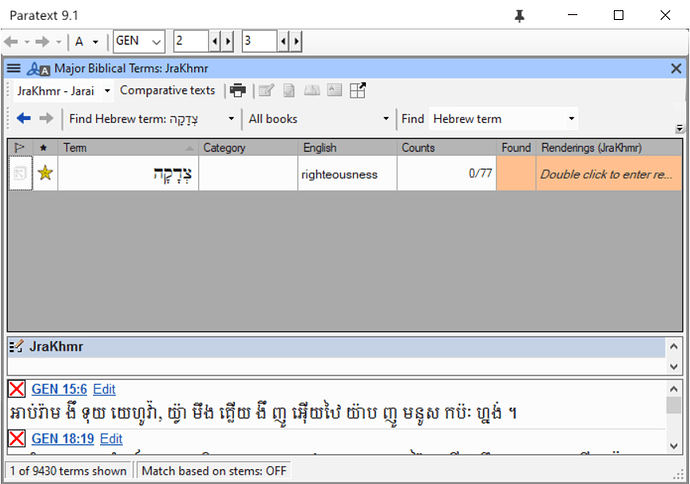
Task: Sort by the Found column header
Action: [516, 147]
